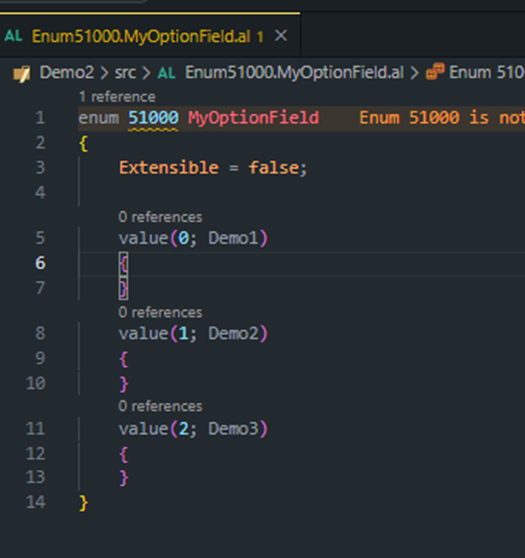This screenshot has width=525, height=558.
Task: Open the Demo2 folder breadcrumb
Action: (x=67, y=73)
